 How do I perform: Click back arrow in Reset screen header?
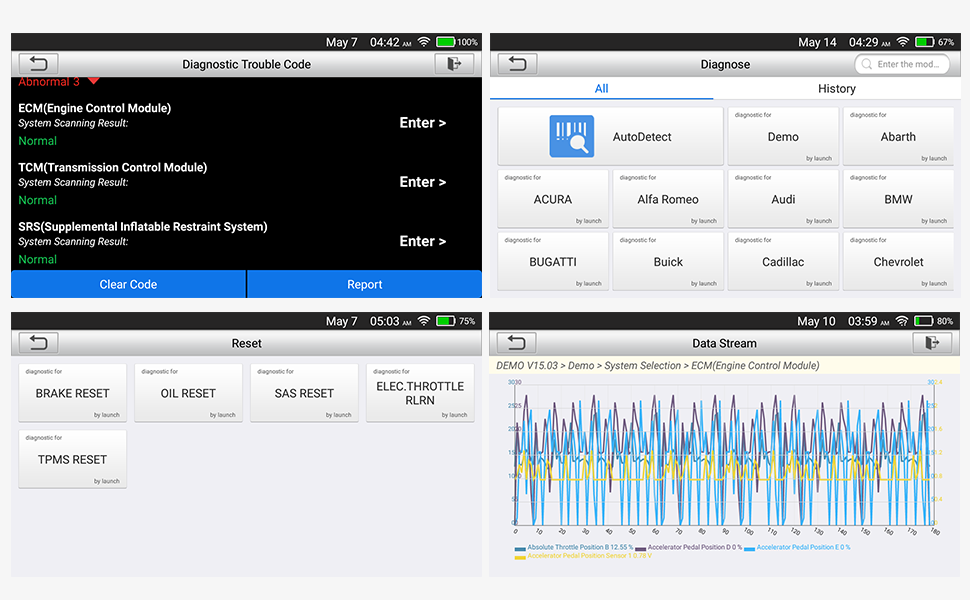coord(38,343)
